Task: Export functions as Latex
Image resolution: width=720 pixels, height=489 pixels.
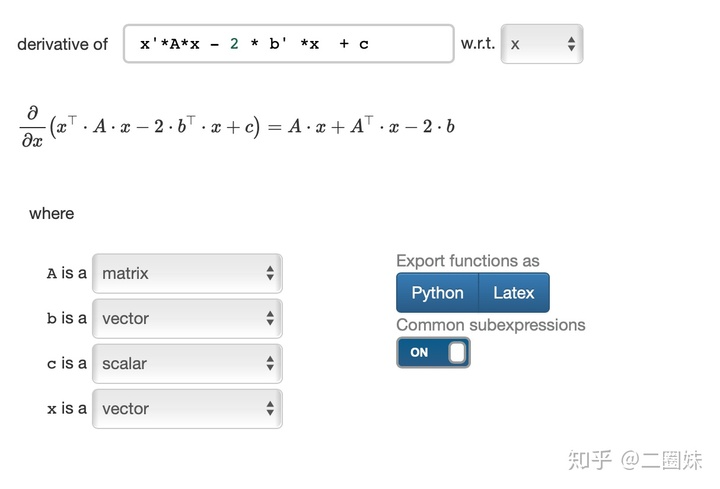Action: (514, 293)
